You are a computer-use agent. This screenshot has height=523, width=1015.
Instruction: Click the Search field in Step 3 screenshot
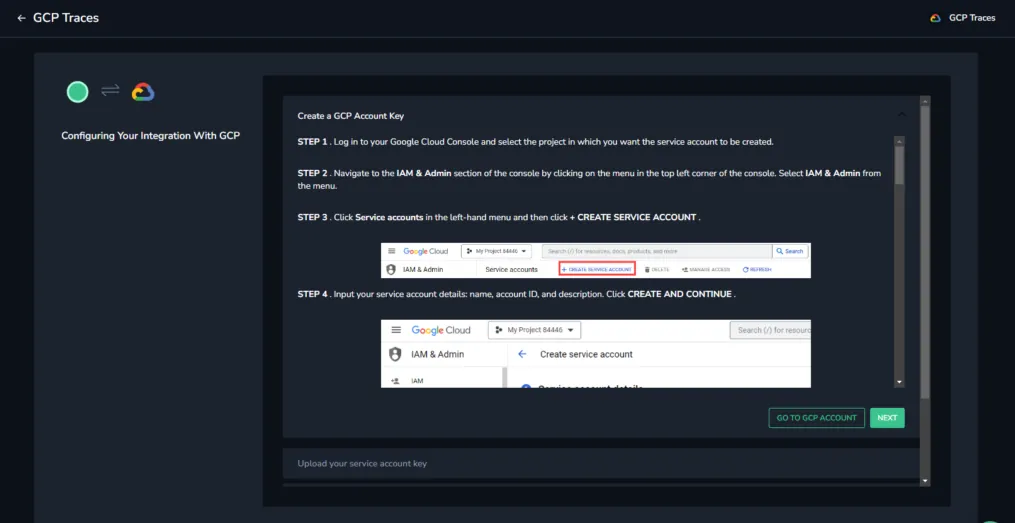656,251
